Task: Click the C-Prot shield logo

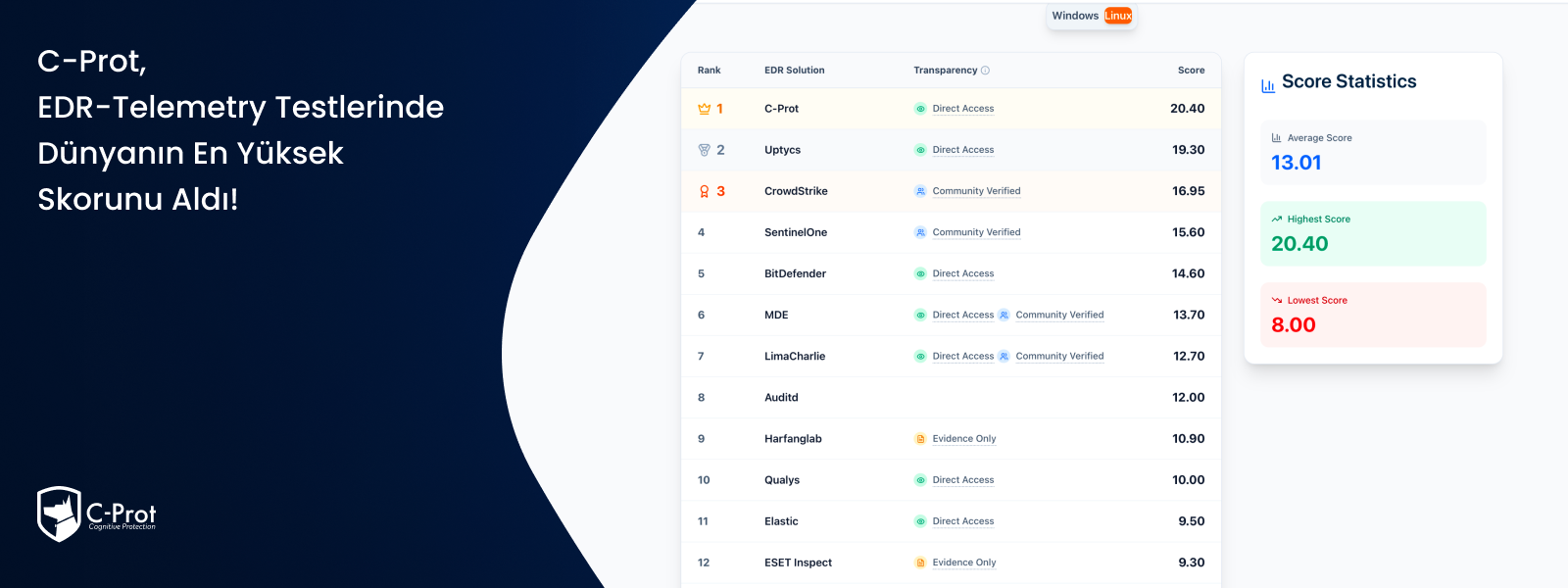Action: 59,514
